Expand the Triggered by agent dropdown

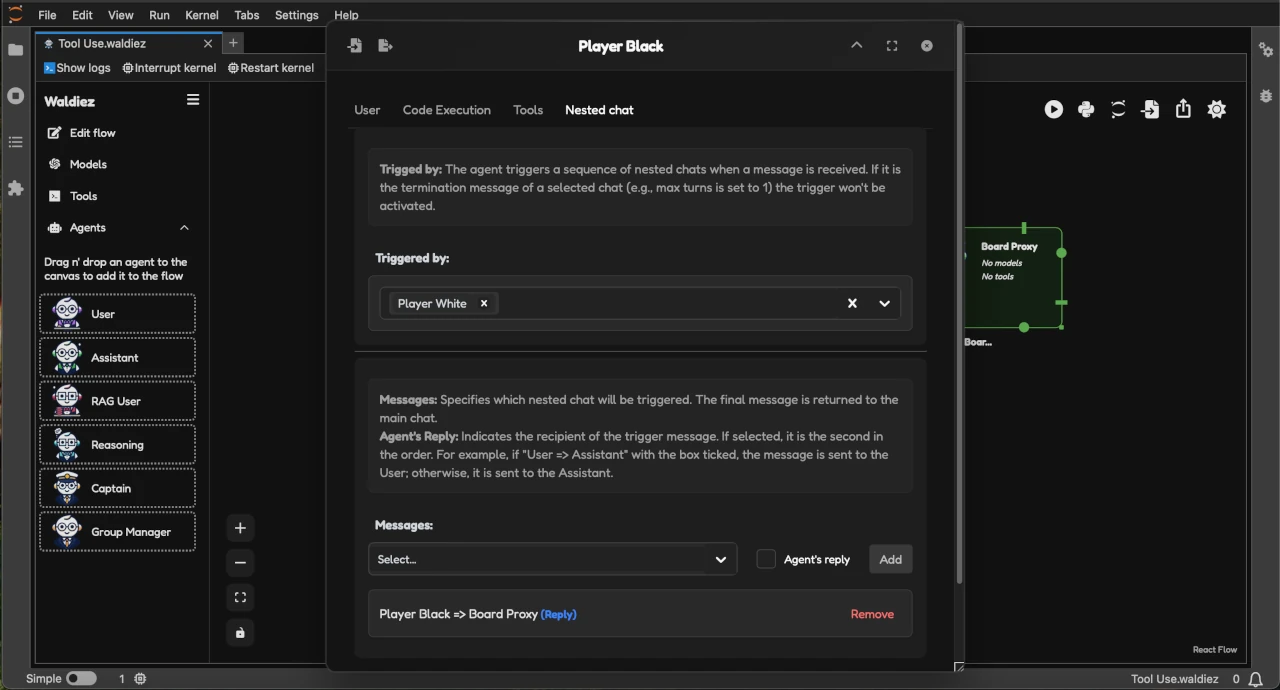pos(884,303)
